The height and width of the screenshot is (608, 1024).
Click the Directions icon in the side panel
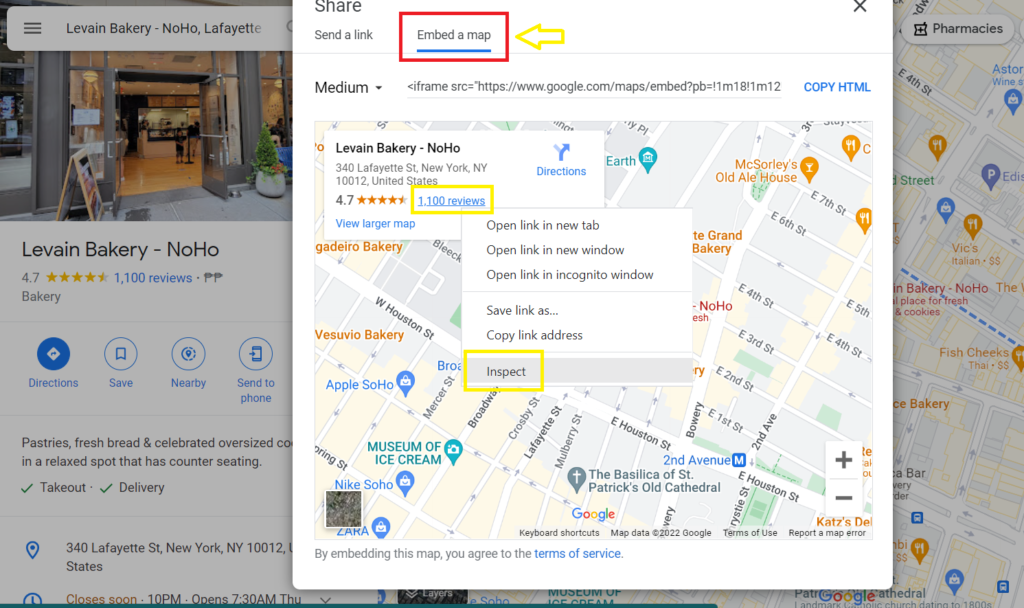[x=53, y=354]
